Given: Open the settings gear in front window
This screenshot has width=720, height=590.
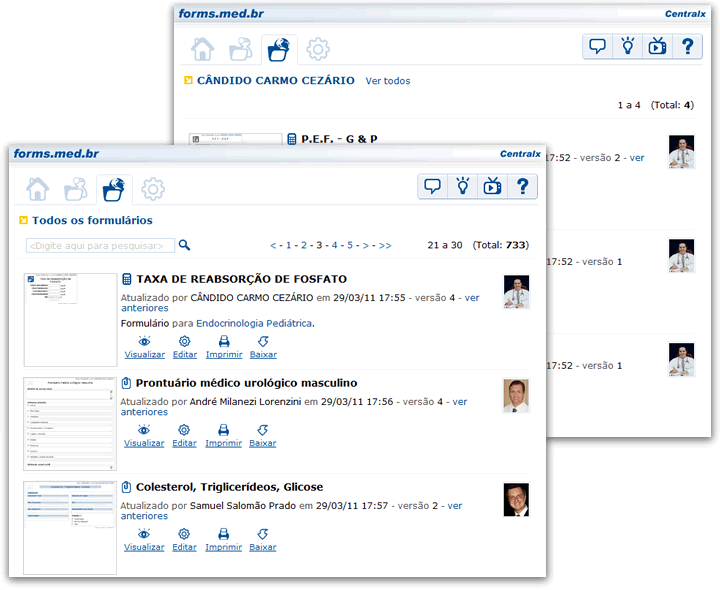Looking at the screenshot, I should point(153,188).
